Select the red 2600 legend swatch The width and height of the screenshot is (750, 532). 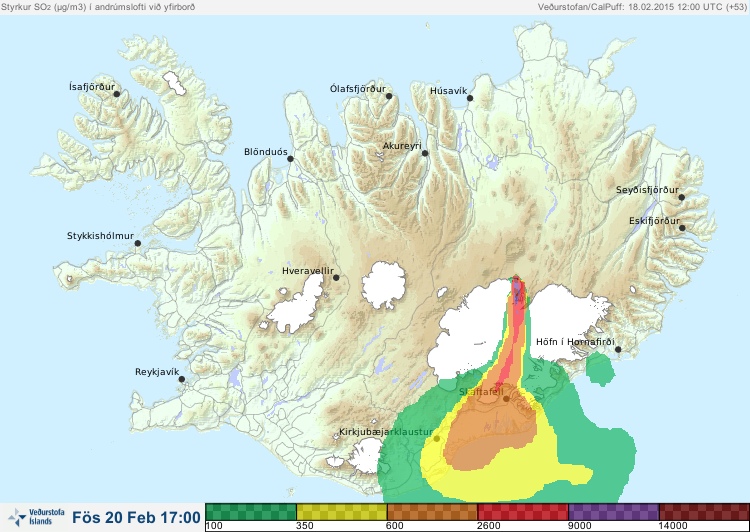(x=523, y=512)
